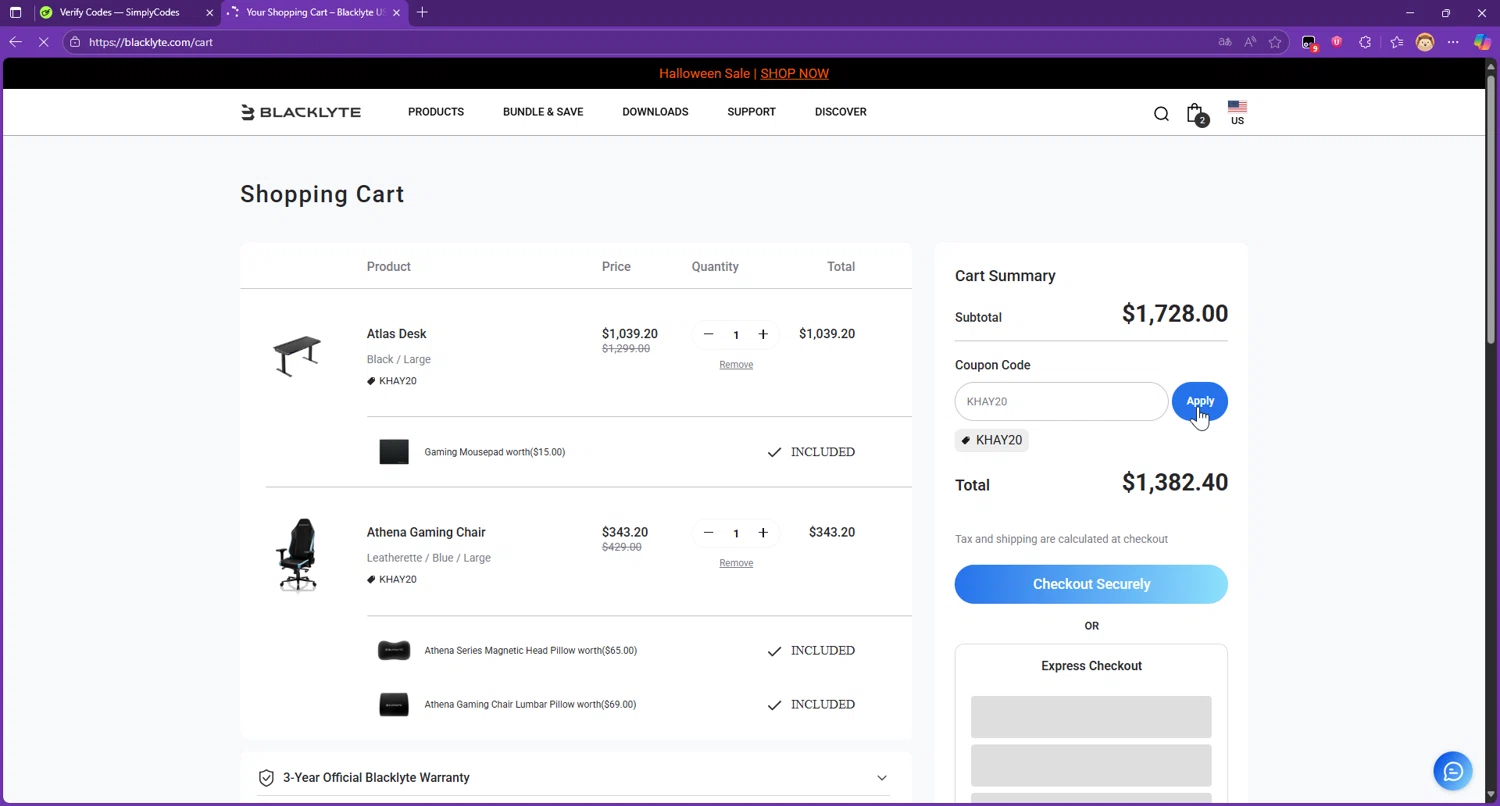Open the site search magnifier icon
1500x806 pixels.
1161,114
